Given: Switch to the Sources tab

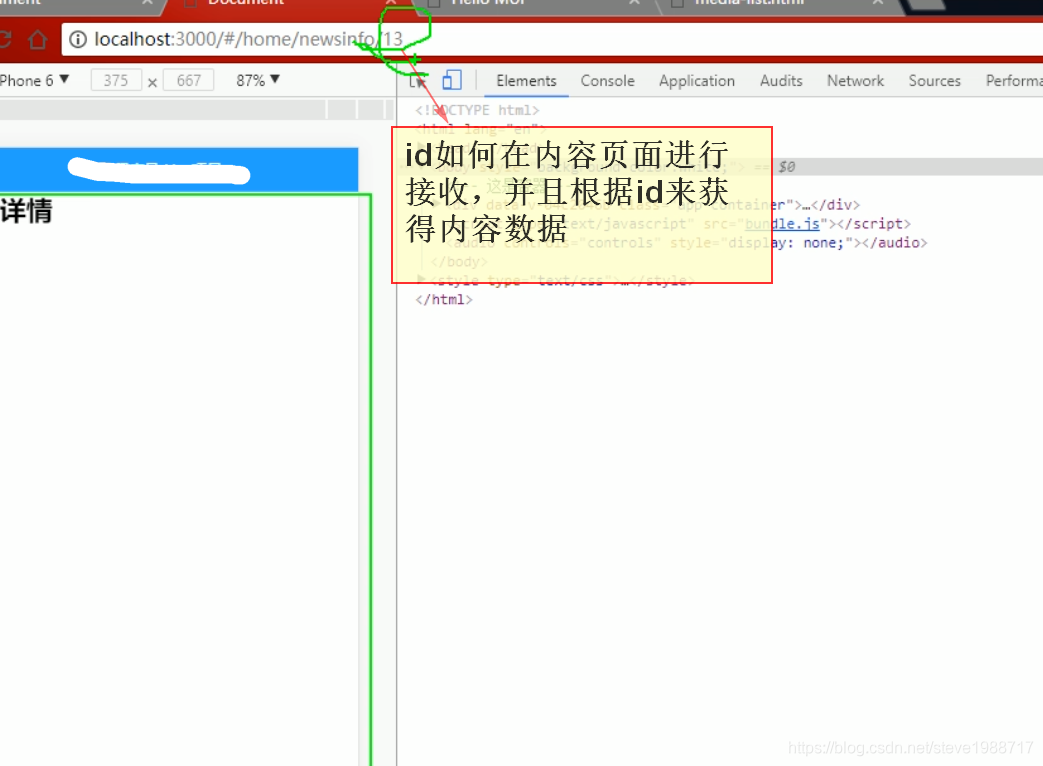Looking at the screenshot, I should click(935, 81).
